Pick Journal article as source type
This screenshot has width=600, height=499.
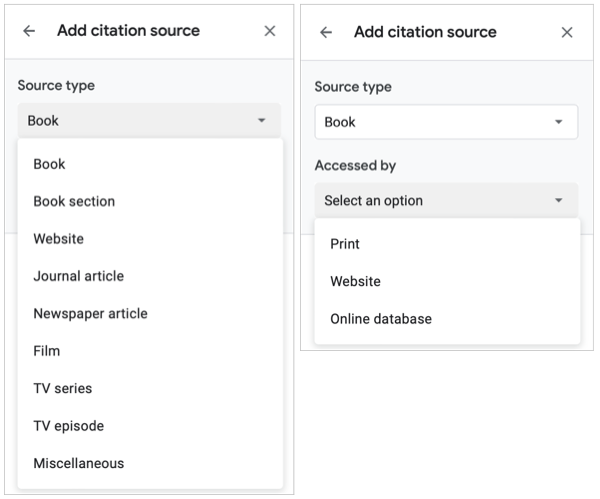click(x=78, y=276)
